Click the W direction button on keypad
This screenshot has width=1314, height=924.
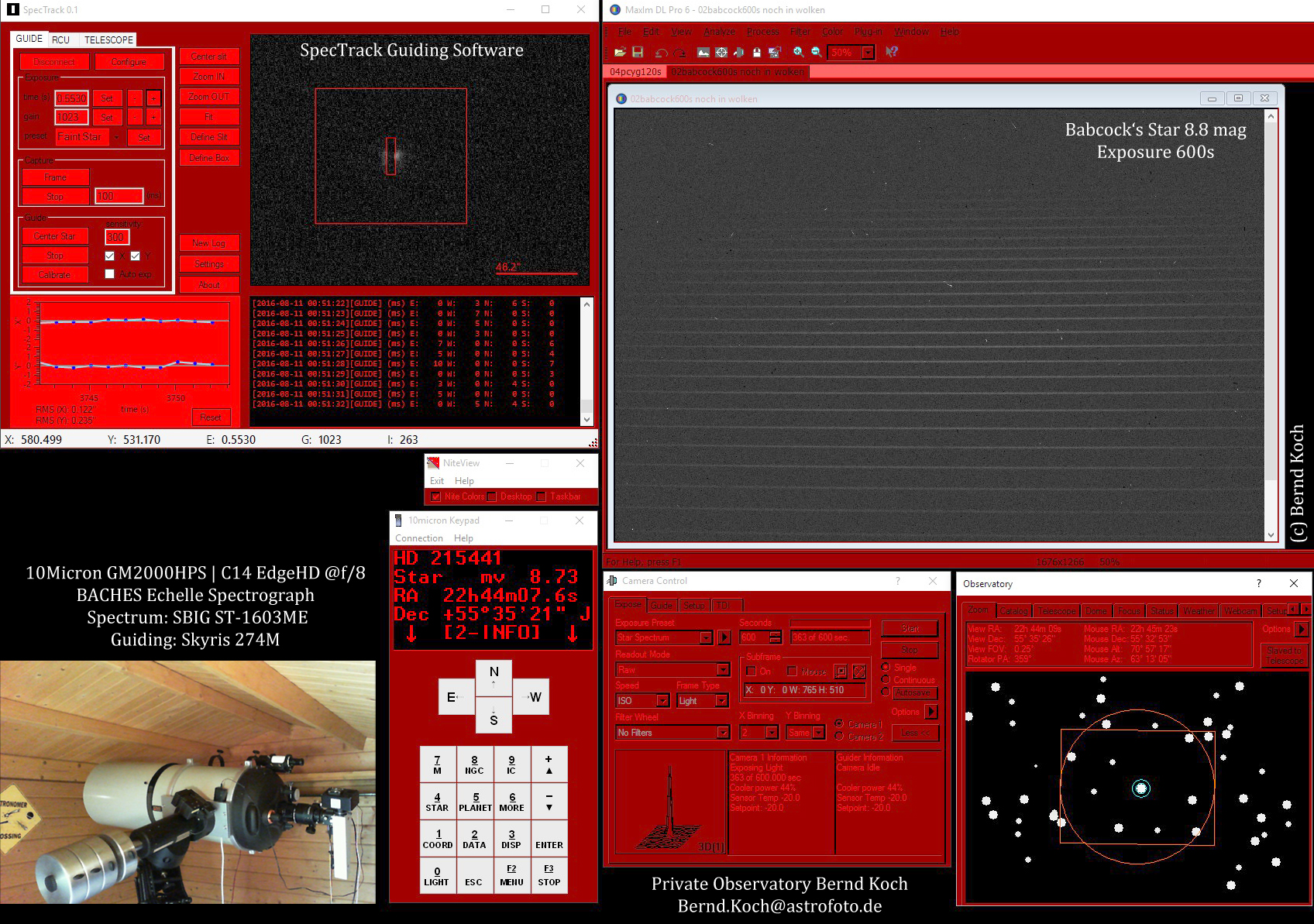pyautogui.click(x=531, y=697)
